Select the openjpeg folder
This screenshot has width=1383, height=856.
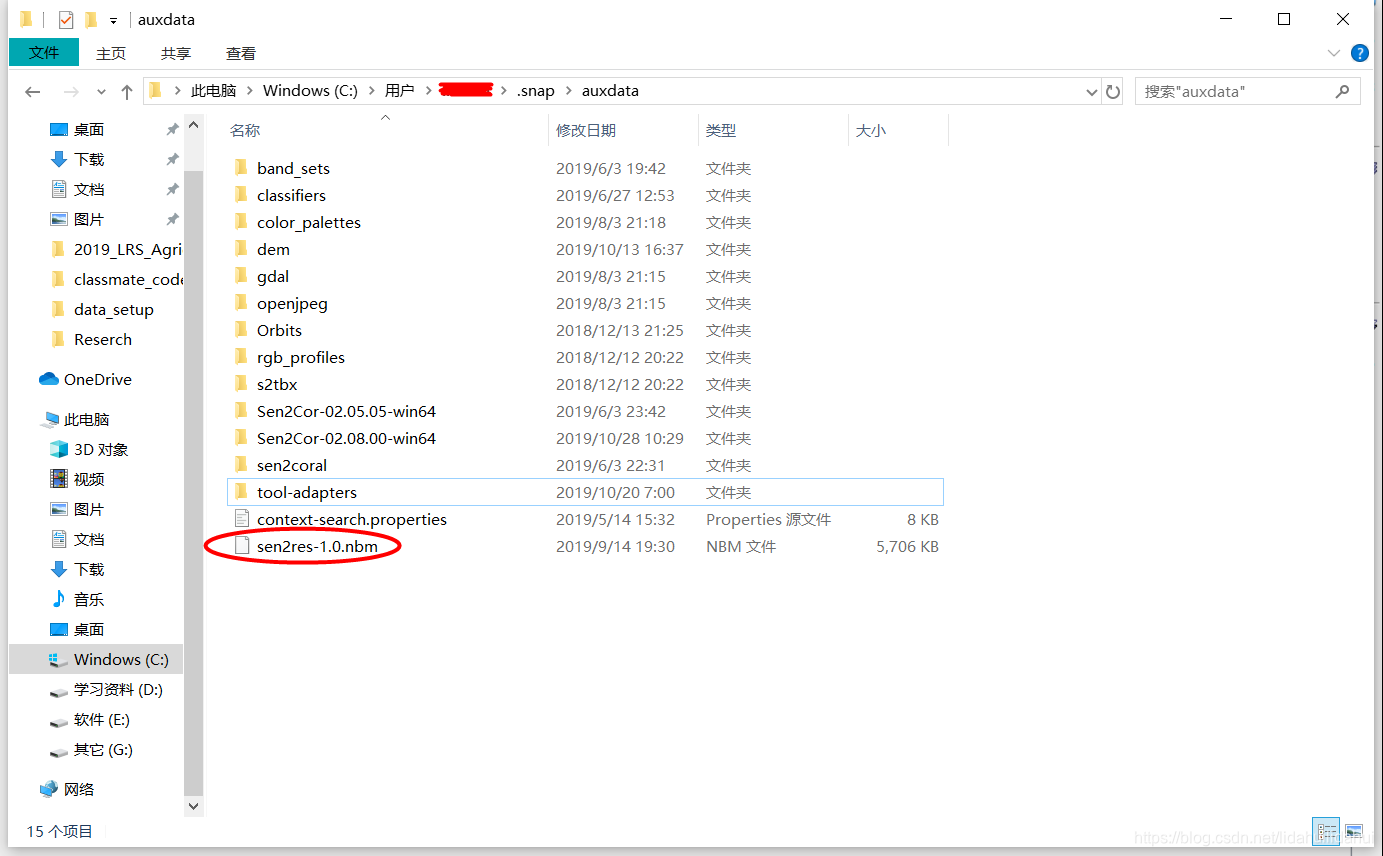click(292, 303)
